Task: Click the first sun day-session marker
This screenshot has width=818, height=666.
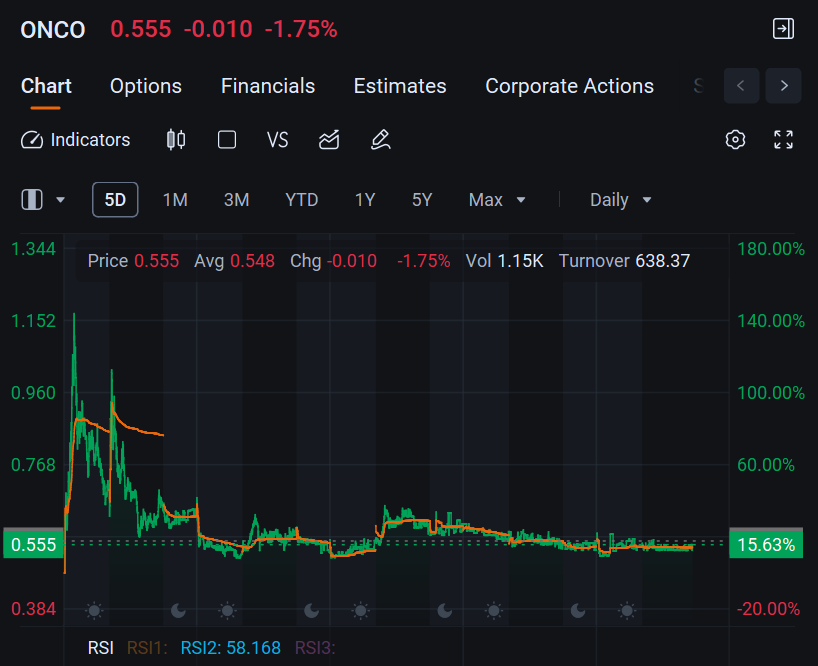Action: 94,610
